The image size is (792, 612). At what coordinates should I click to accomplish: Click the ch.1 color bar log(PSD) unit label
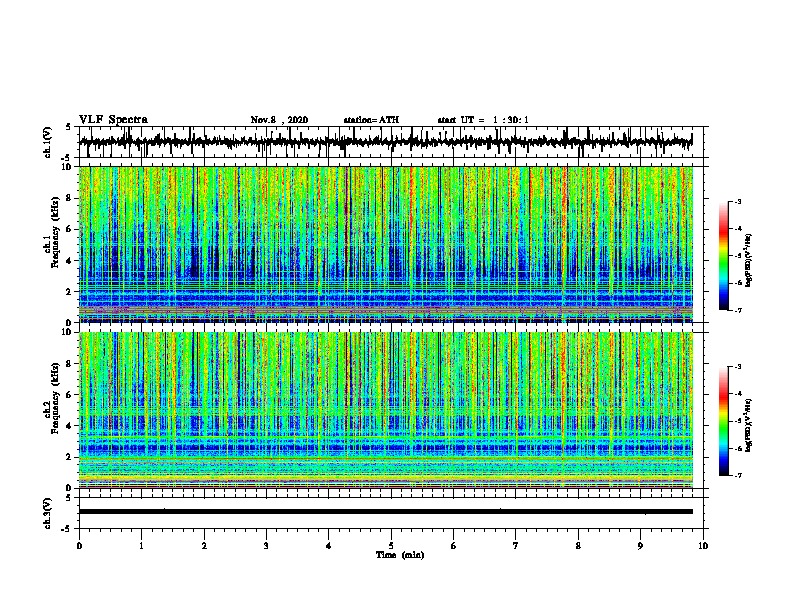coord(749,260)
